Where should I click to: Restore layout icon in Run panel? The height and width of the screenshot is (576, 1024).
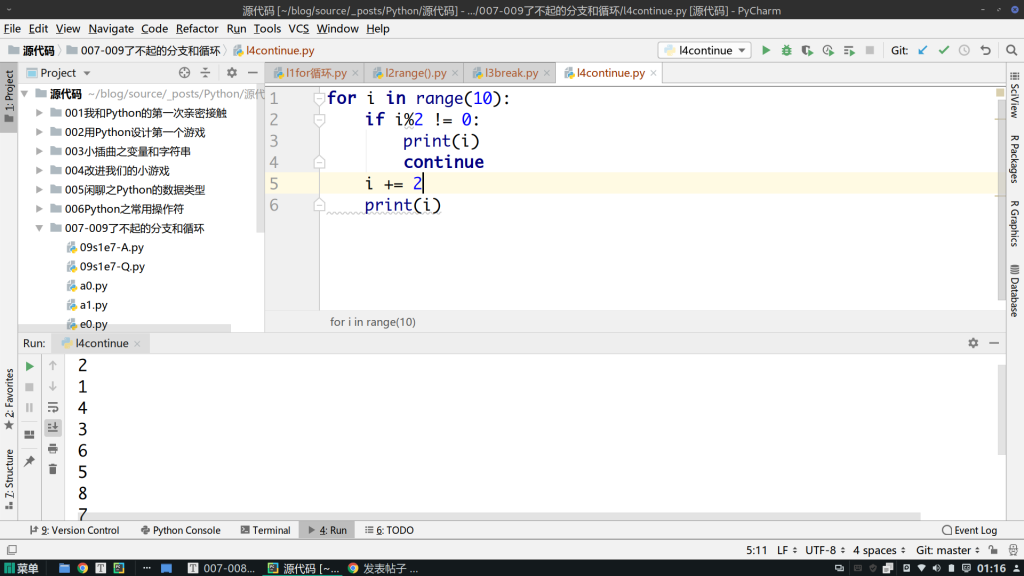click(x=29, y=434)
